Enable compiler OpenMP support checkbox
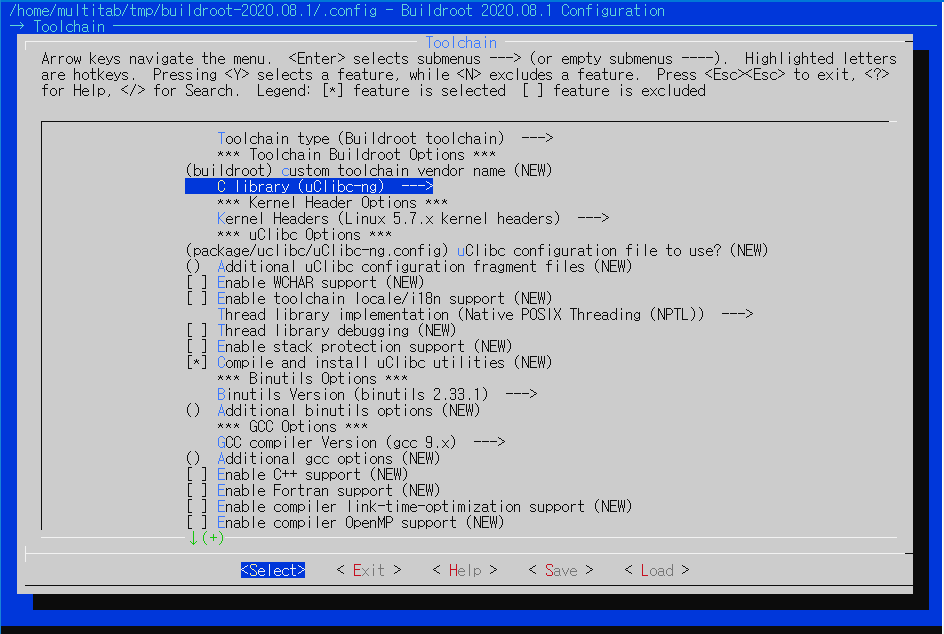This screenshot has height=634, width=944. [197, 523]
